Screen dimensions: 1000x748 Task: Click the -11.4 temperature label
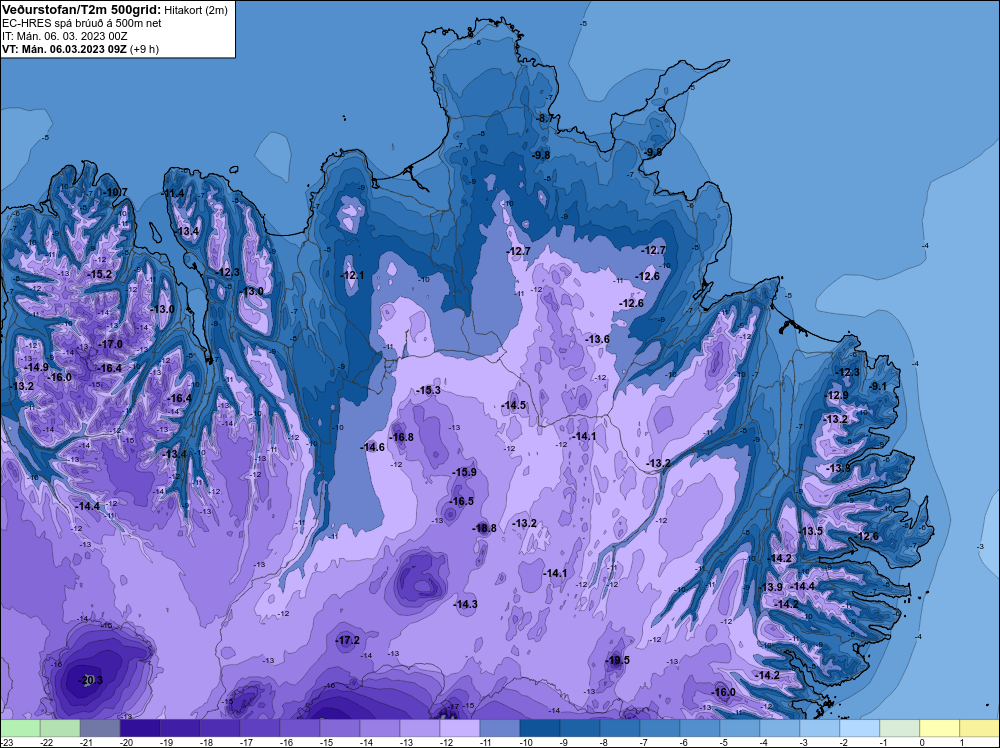pos(173,193)
